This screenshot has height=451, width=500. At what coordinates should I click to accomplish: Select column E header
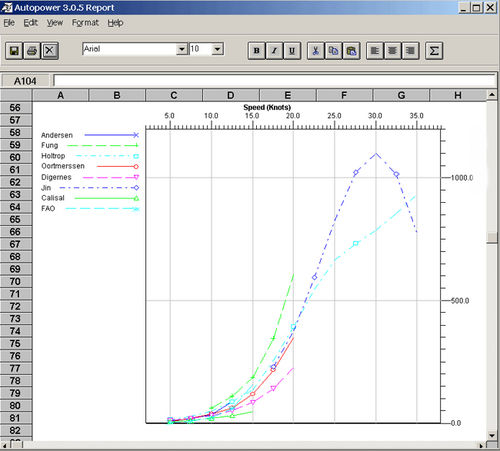(287, 95)
